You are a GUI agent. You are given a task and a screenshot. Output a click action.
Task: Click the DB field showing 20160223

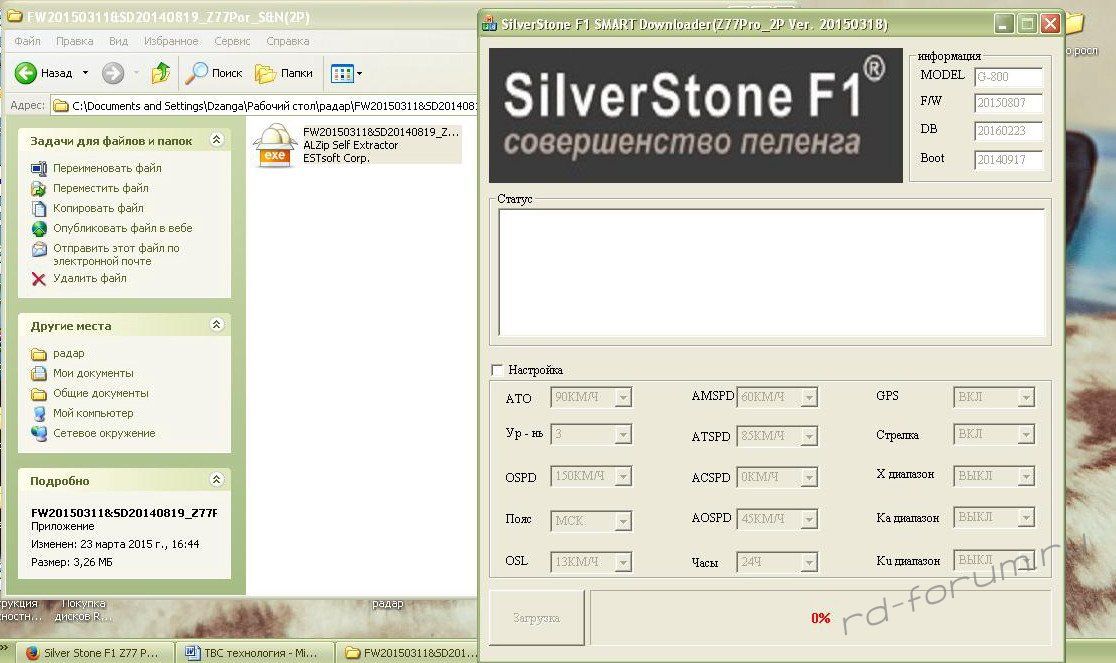click(1009, 131)
